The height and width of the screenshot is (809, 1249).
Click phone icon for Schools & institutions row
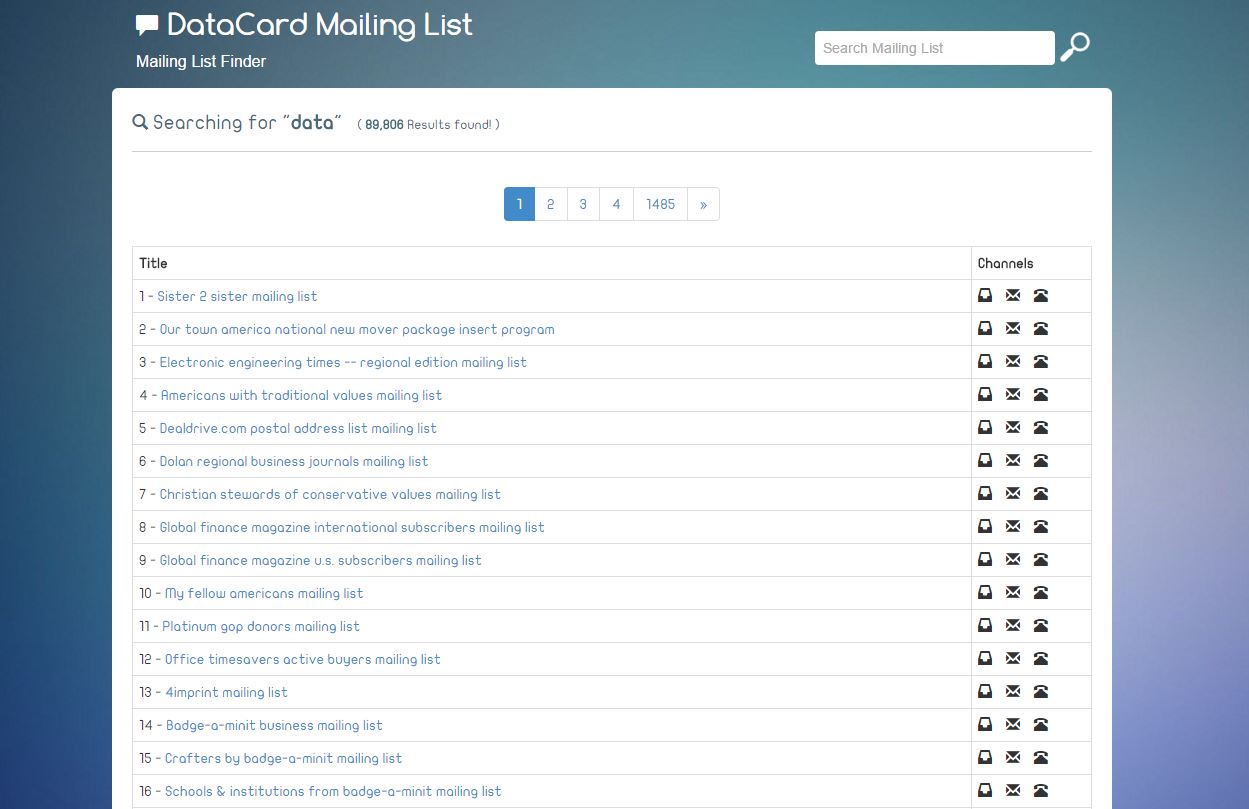(x=1041, y=790)
